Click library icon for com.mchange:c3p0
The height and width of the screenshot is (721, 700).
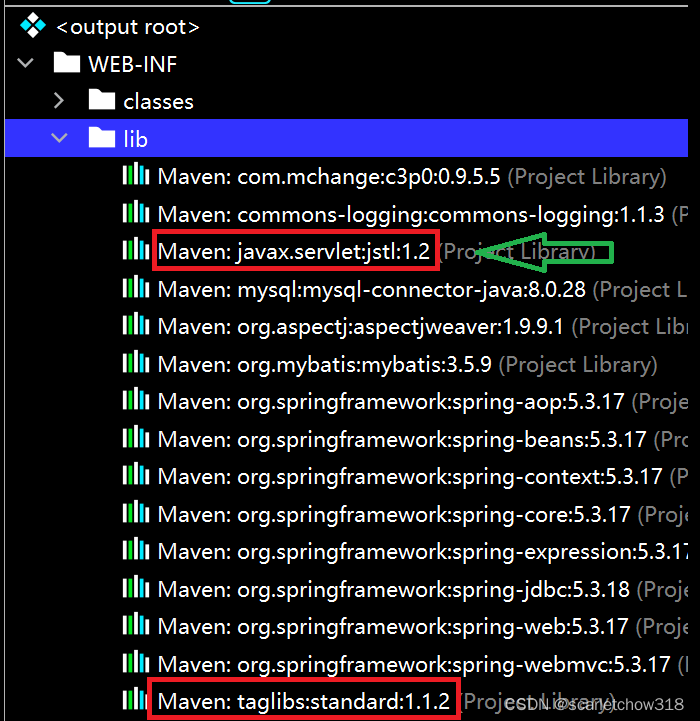(x=136, y=174)
